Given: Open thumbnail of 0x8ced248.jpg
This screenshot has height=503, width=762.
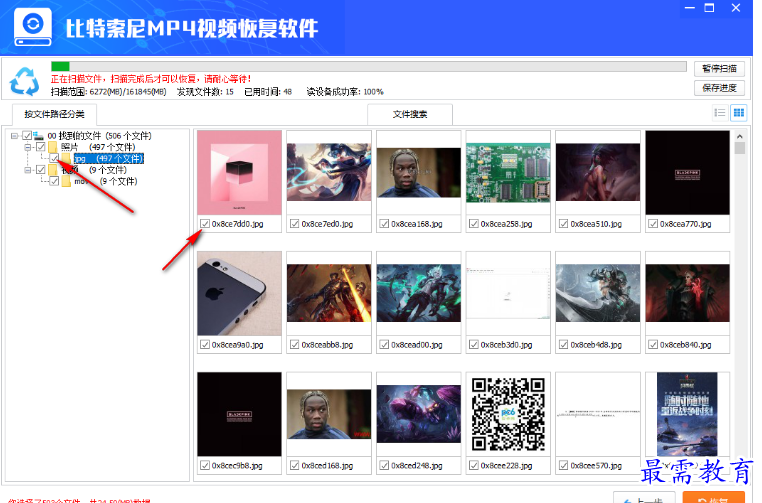Looking at the screenshot, I should 419,414.
